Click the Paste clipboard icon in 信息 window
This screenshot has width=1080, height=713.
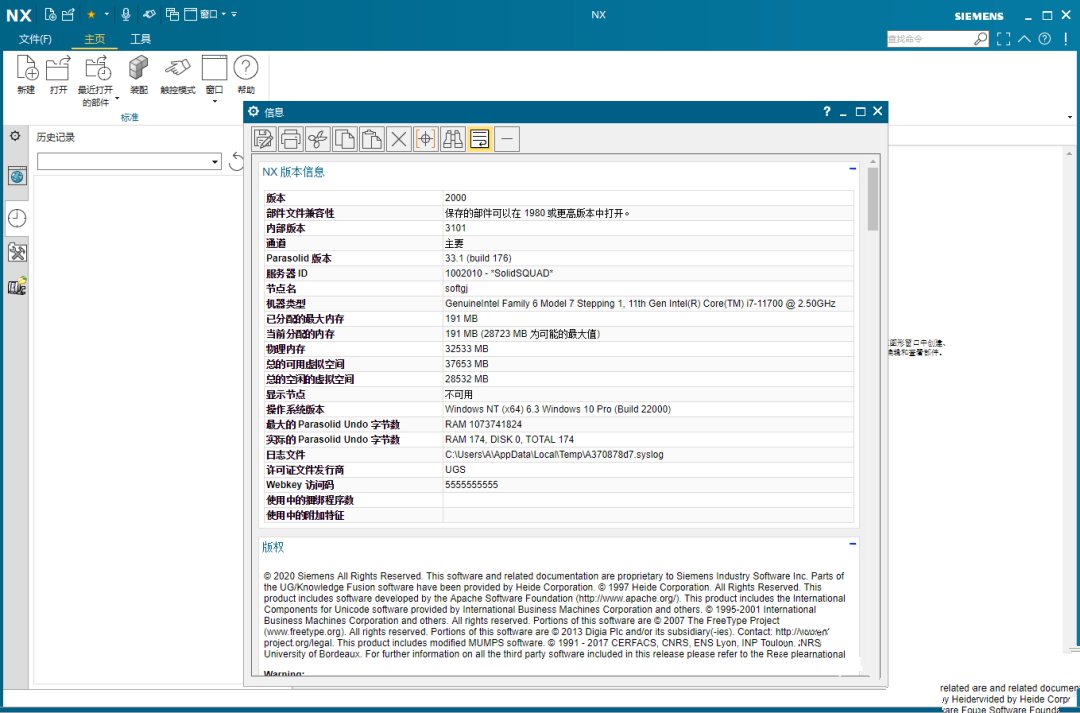pos(371,139)
